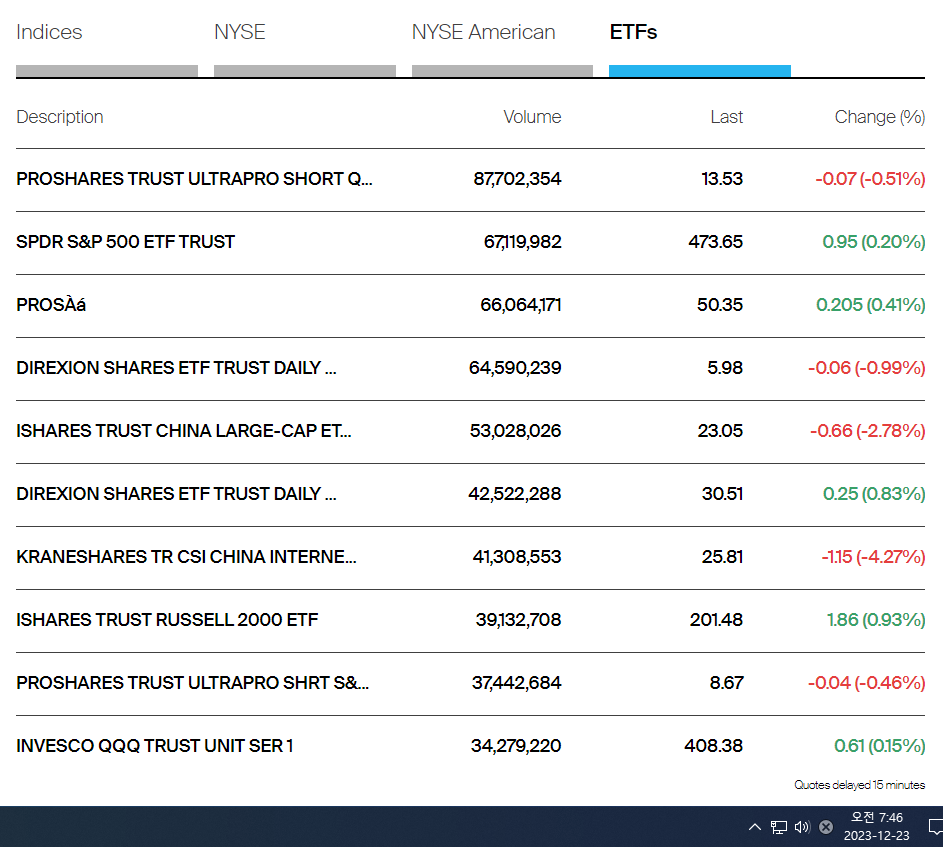Click volume value 34,279,220
Viewport: 943px width, 847px height.
[516, 746]
